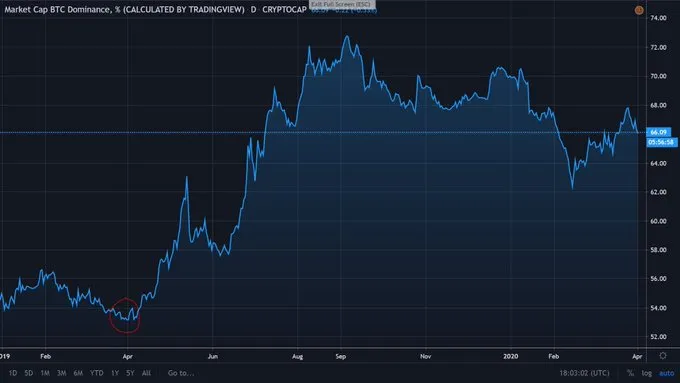Select the 6M time range
This screenshot has width=680, height=383.
(78, 373)
